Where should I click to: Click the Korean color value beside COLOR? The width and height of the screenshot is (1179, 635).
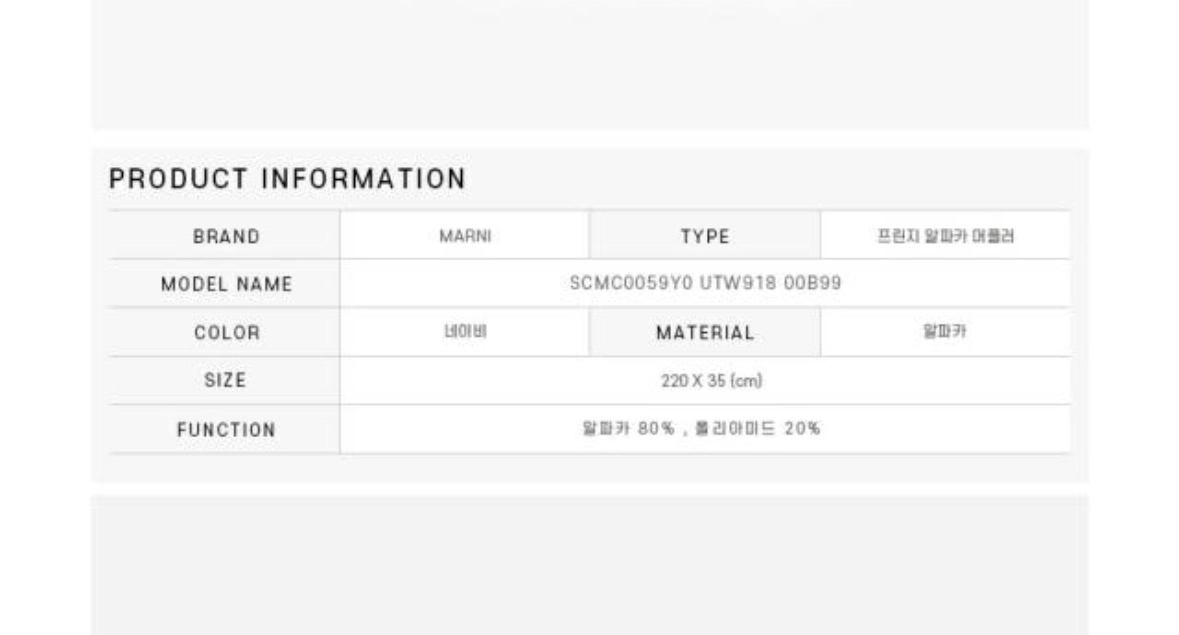tap(465, 331)
